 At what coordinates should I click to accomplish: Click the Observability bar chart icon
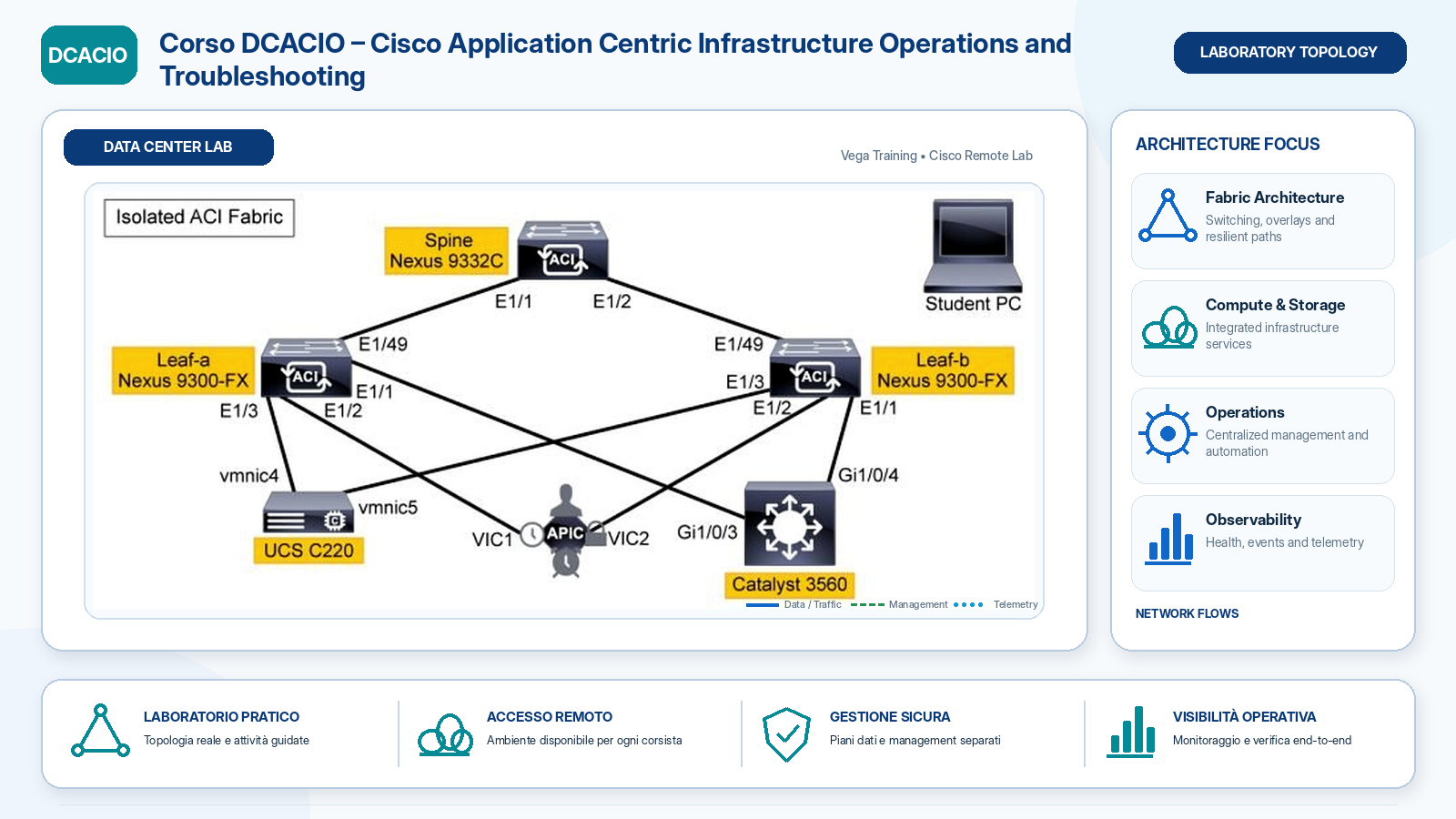tap(1169, 539)
